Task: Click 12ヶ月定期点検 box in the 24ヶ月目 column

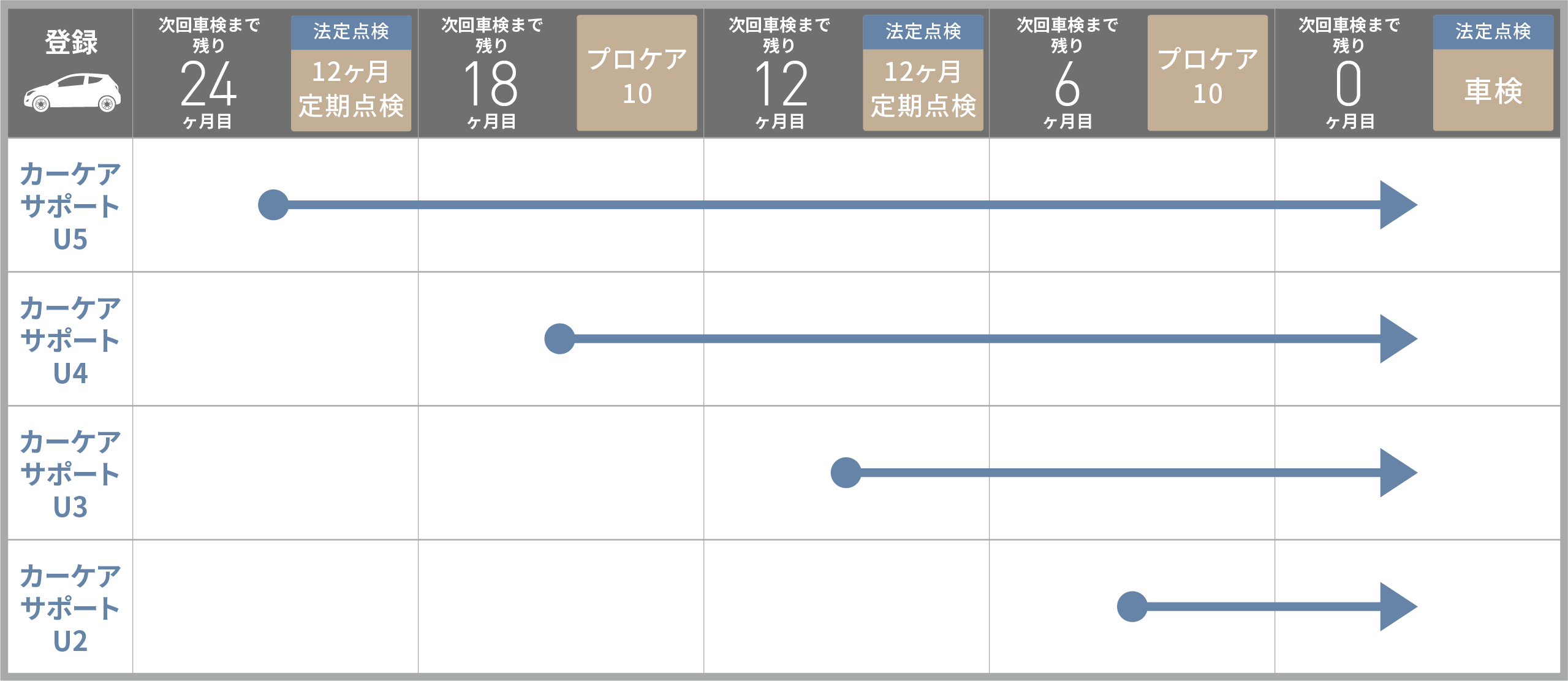Action: [x=351, y=89]
